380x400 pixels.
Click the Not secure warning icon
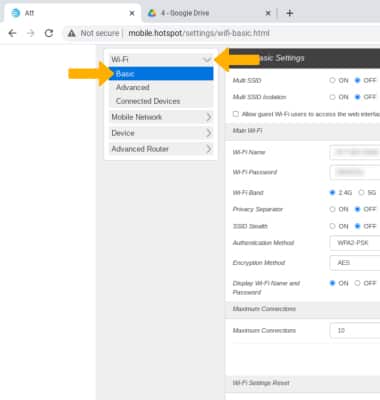pyautogui.click(x=71, y=33)
